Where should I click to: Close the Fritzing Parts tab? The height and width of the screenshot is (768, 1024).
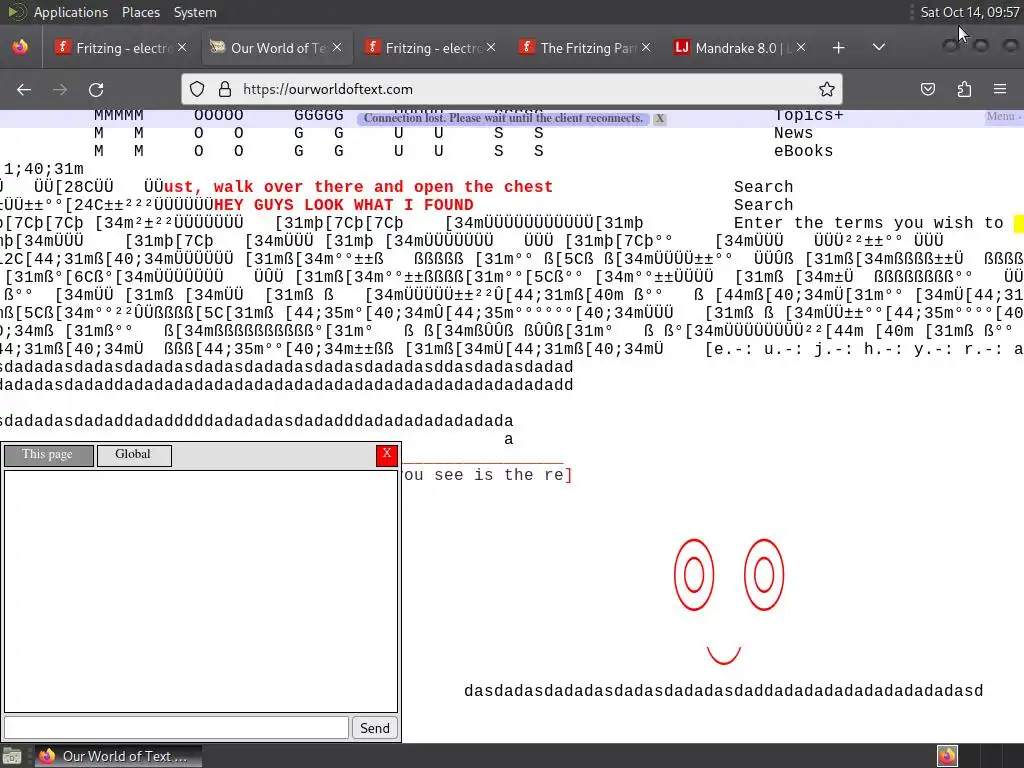point(646,48)
